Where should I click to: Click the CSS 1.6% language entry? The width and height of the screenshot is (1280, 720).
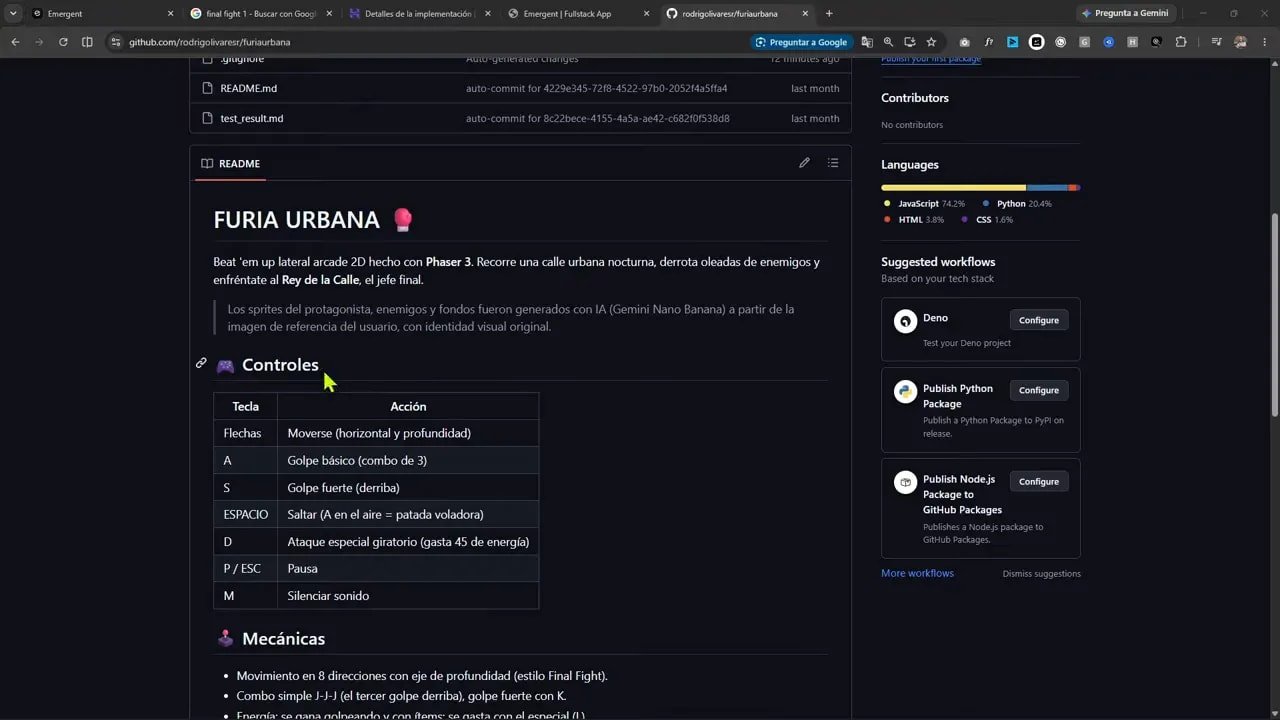tap(986, 219)
